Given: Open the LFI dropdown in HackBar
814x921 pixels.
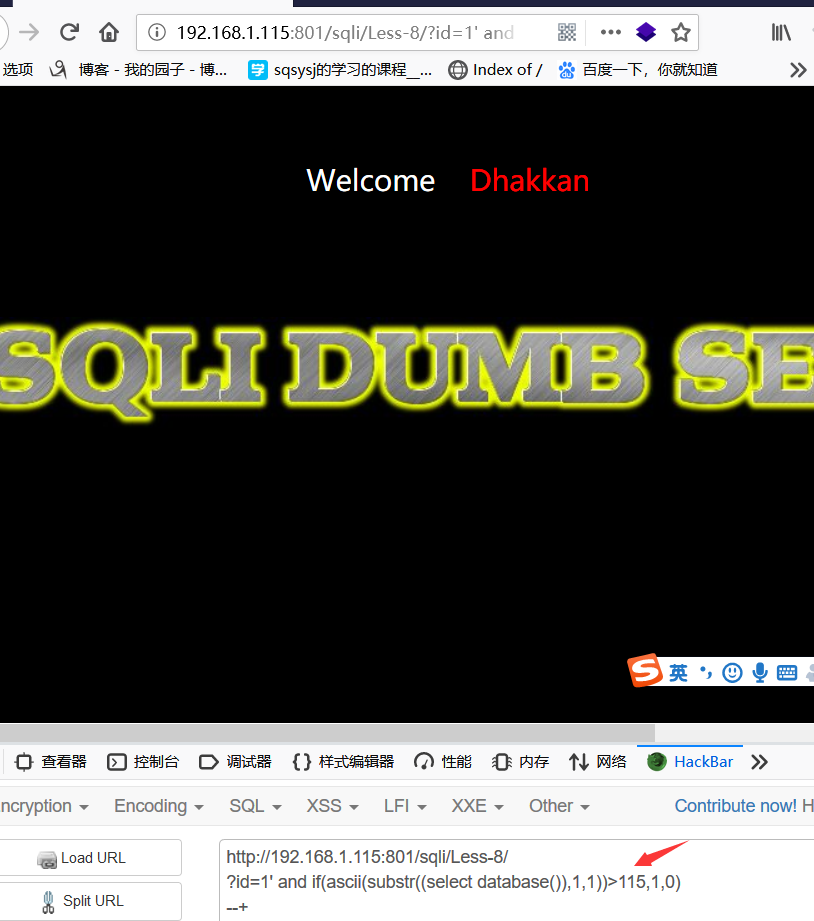Looking at the screenshot, I should coord(405,806).
